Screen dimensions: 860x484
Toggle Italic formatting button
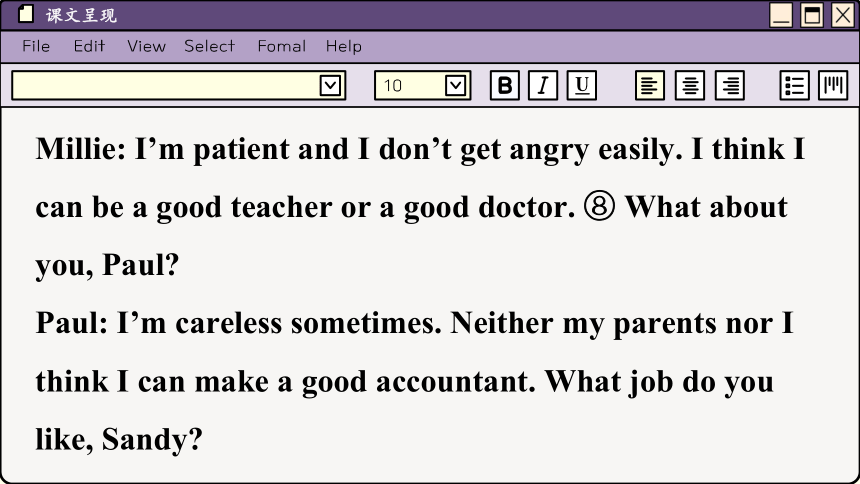pyautogui.click(x=543, y=85)
